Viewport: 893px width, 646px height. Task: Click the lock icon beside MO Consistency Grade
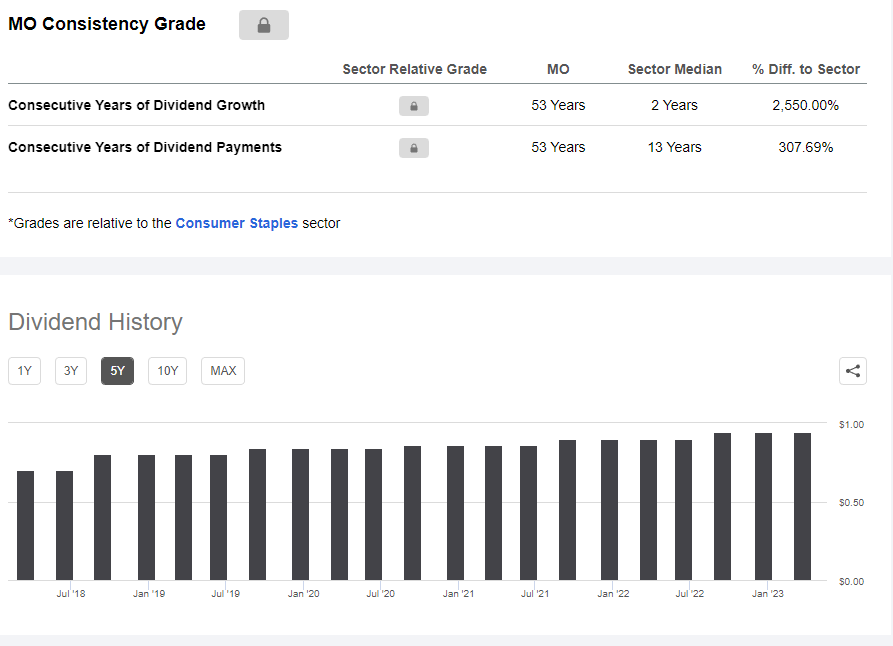coord(264,25)
